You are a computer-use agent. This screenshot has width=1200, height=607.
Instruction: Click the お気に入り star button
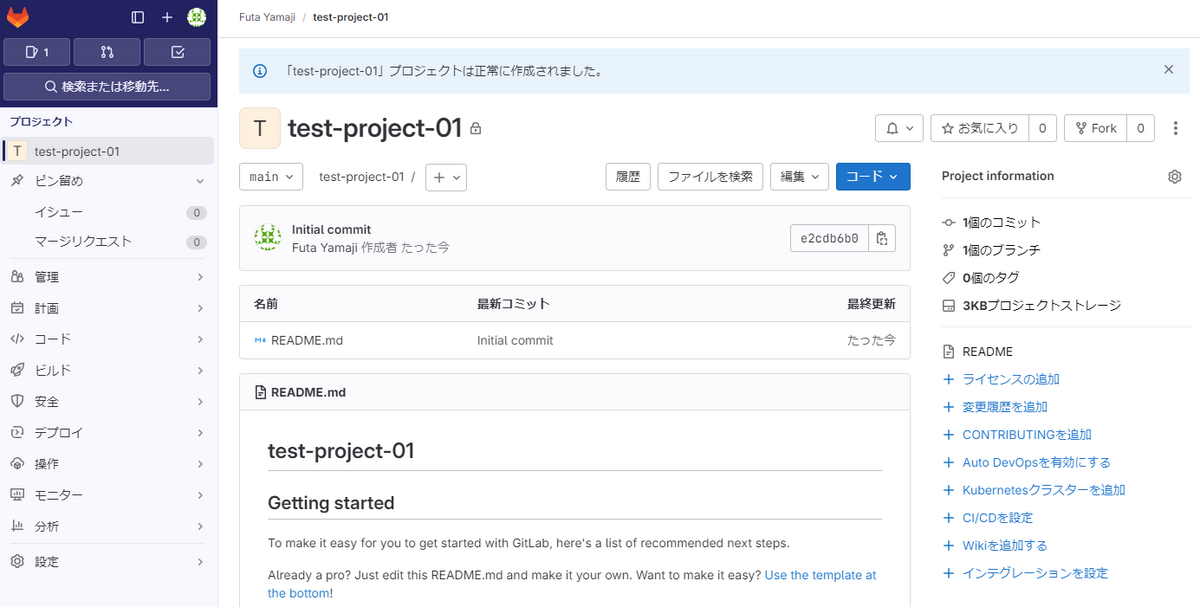[x=980, y=128]
